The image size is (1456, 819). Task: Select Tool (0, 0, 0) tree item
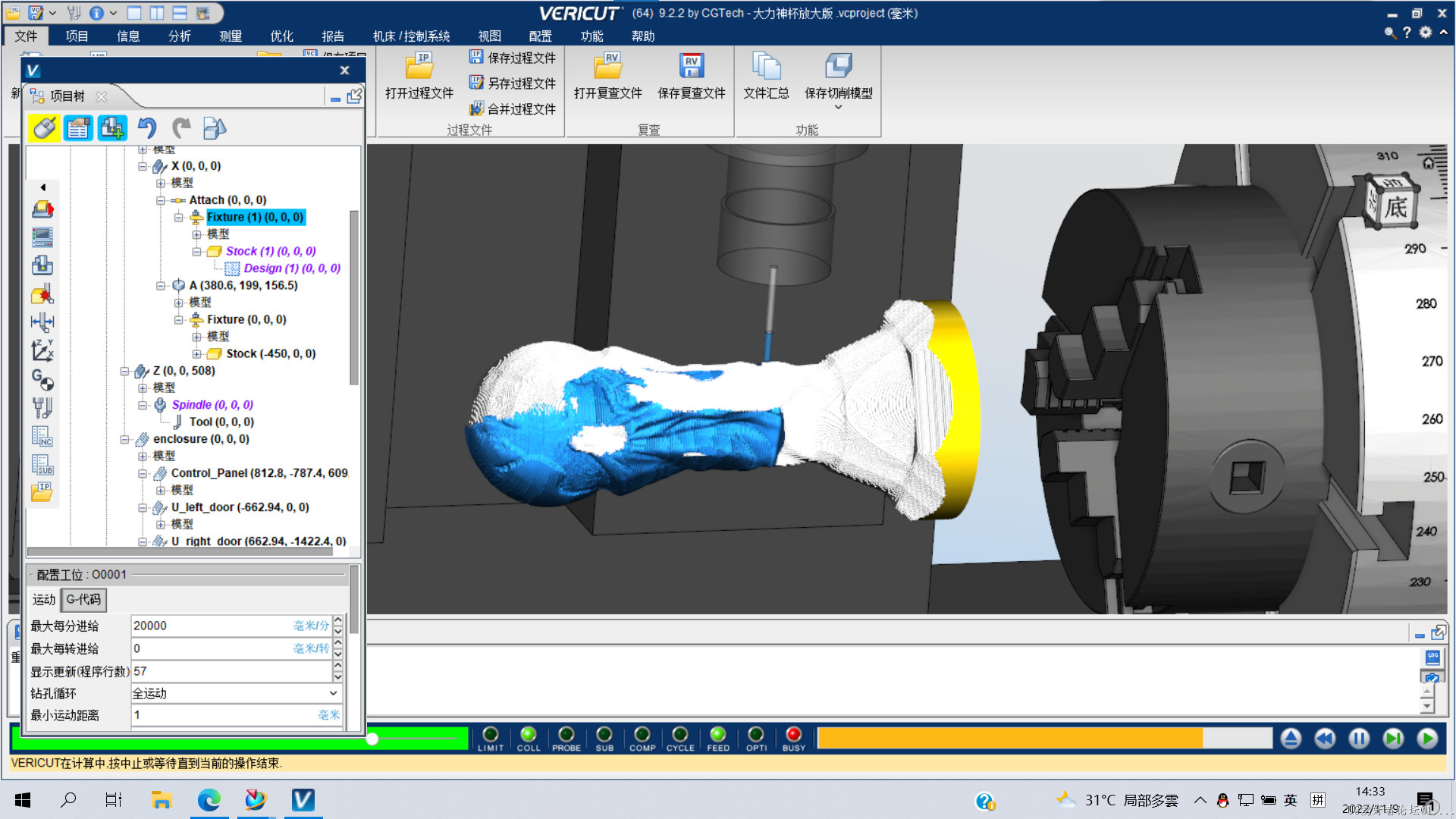point(221,422)
